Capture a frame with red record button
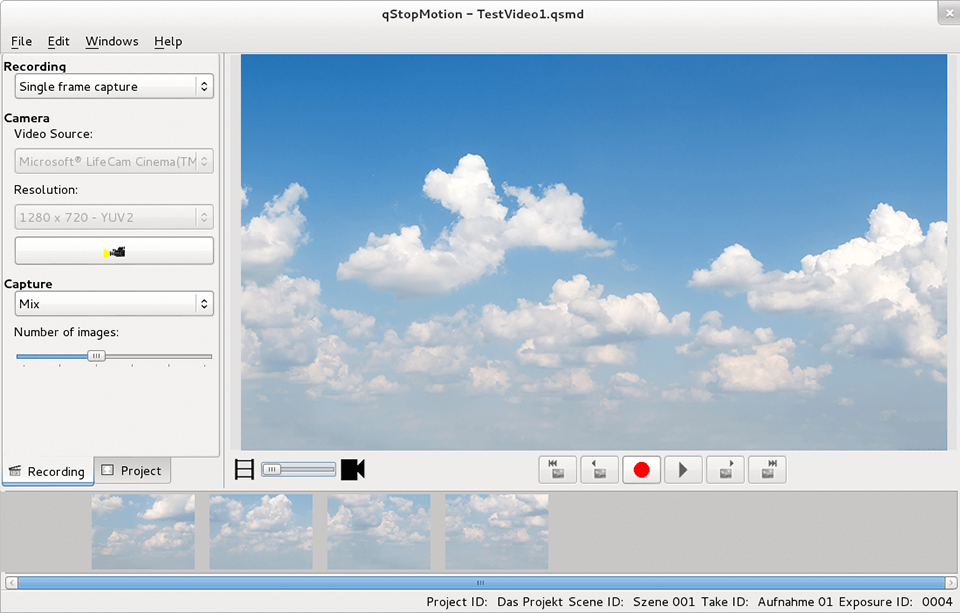The height and width of the screenshot is (613, 960). [641, 470]
